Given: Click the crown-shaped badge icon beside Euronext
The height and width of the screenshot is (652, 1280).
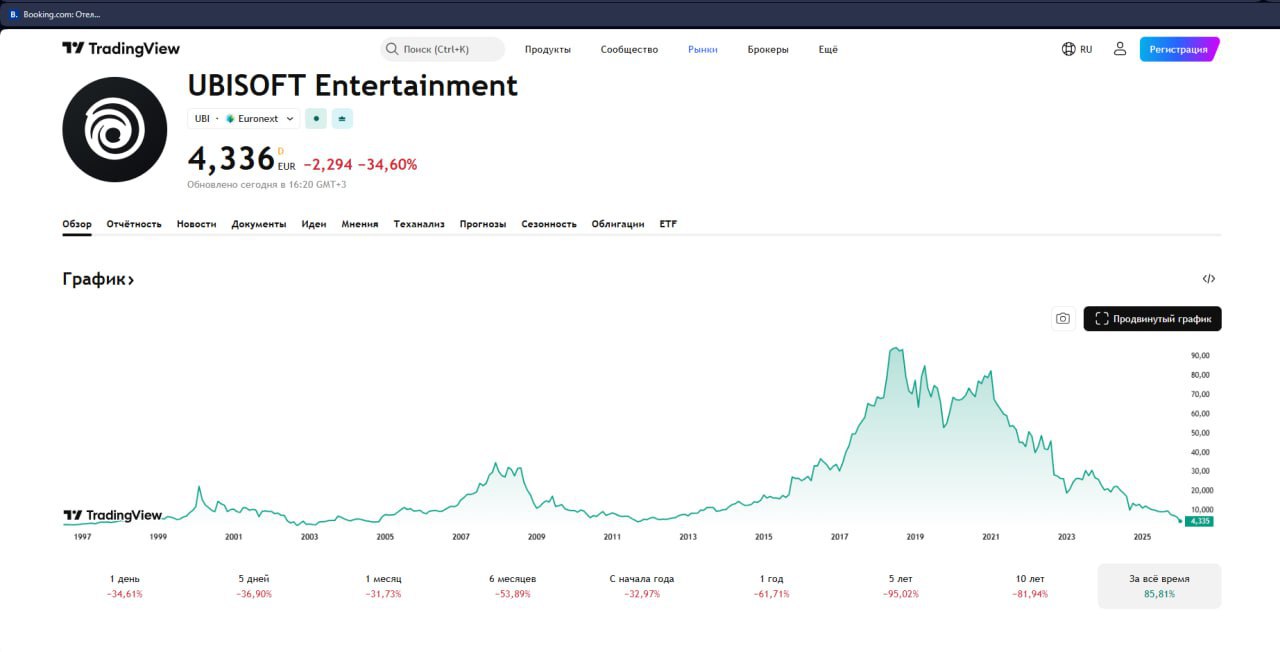Looking at the screenshot, I should coord(342,118).
